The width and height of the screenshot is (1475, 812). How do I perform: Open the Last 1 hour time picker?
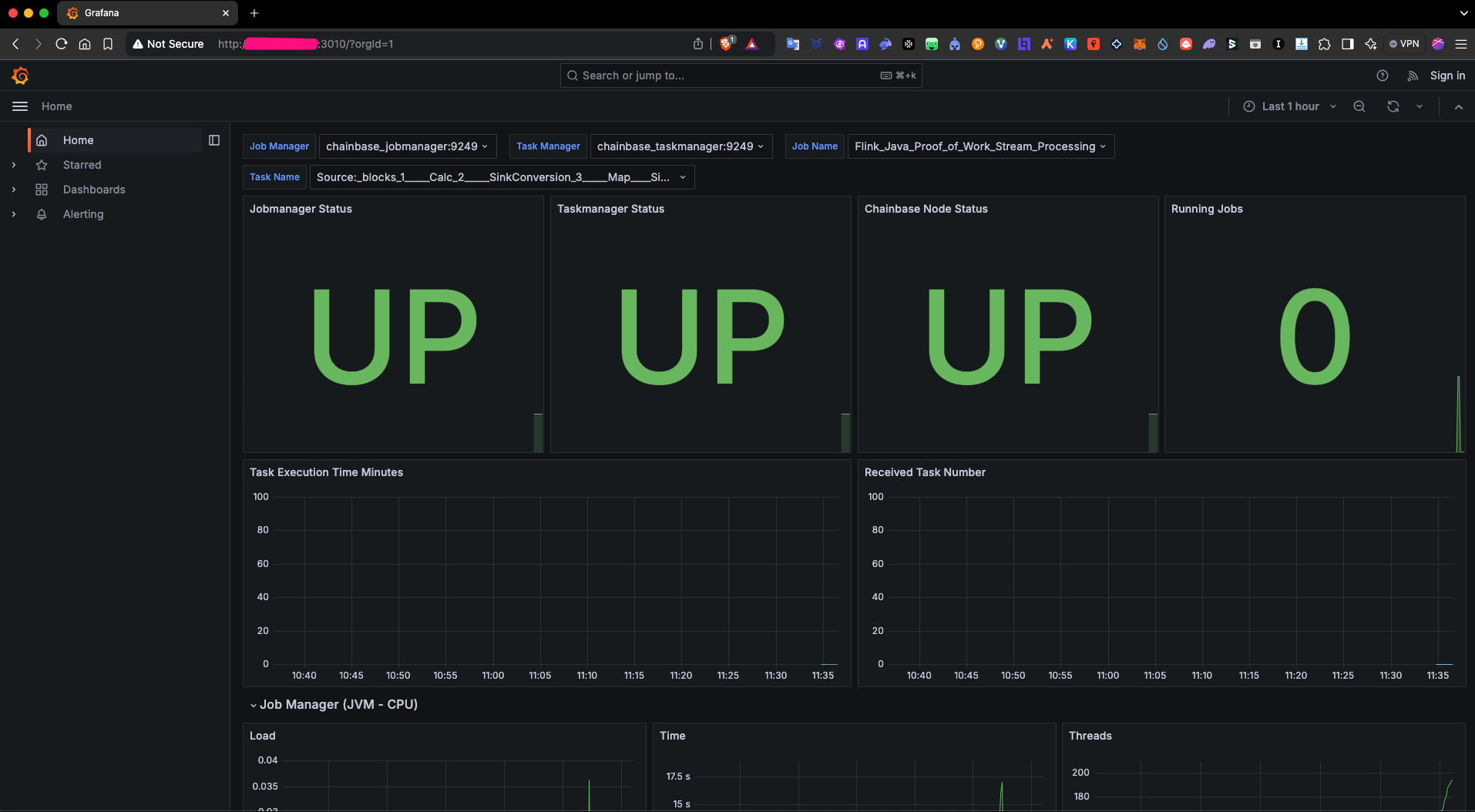click(1290, 106)
